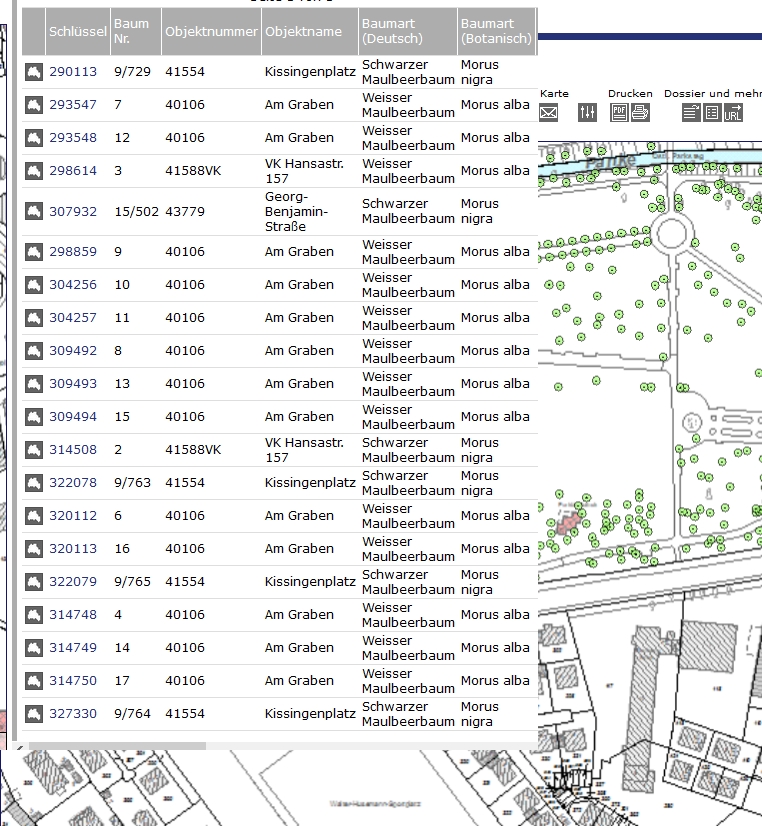Click the printer icon under Drucken
This screenshot has width=762, height=826.
pyautogui.click(x=639, y=112)
